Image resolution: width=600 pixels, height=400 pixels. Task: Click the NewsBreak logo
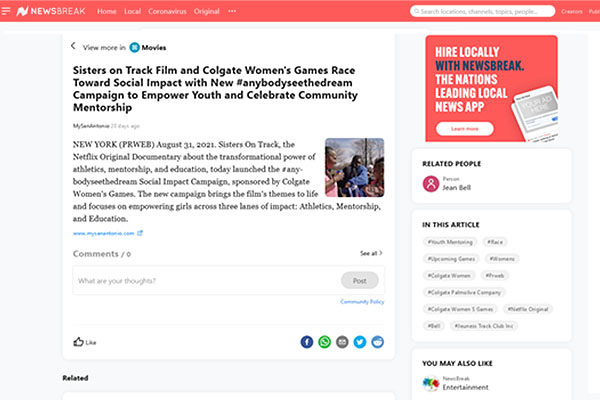click(51, 11)
